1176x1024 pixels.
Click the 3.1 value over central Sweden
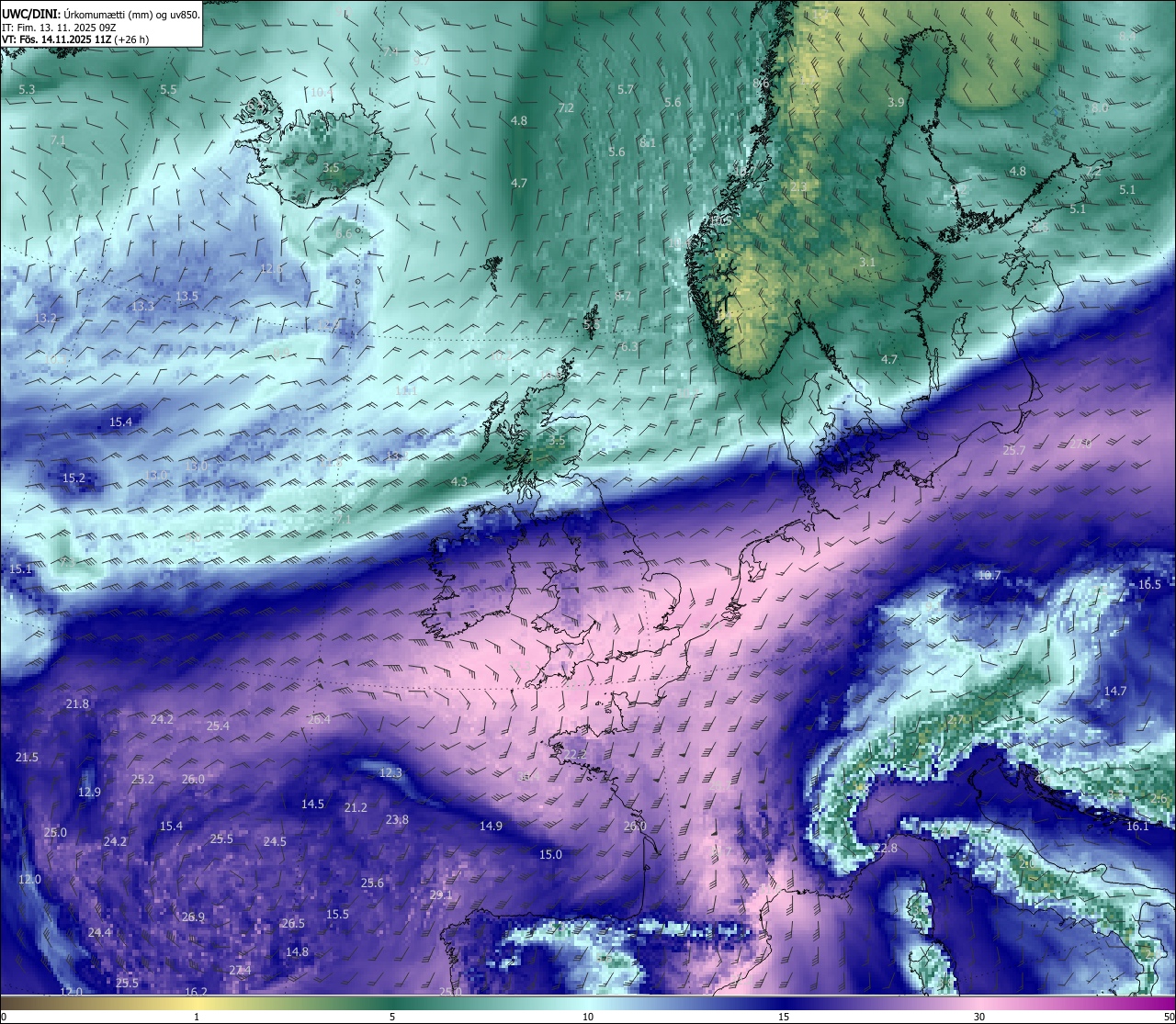[x=867, y=262]
